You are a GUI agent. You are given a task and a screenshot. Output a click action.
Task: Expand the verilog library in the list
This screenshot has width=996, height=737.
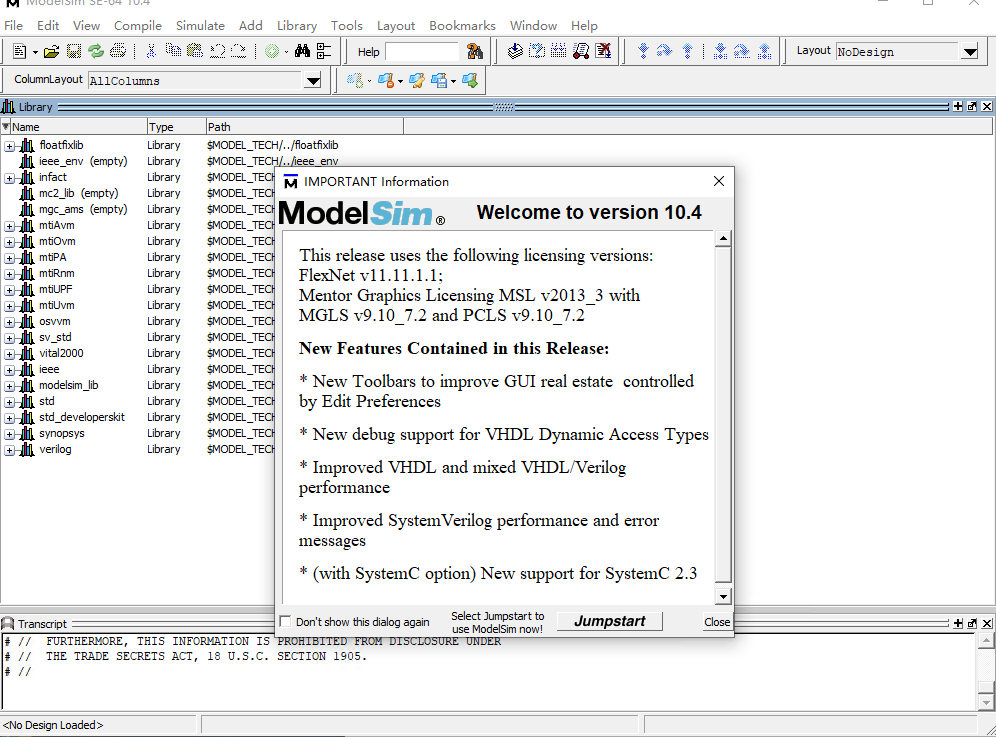[8, 449]
